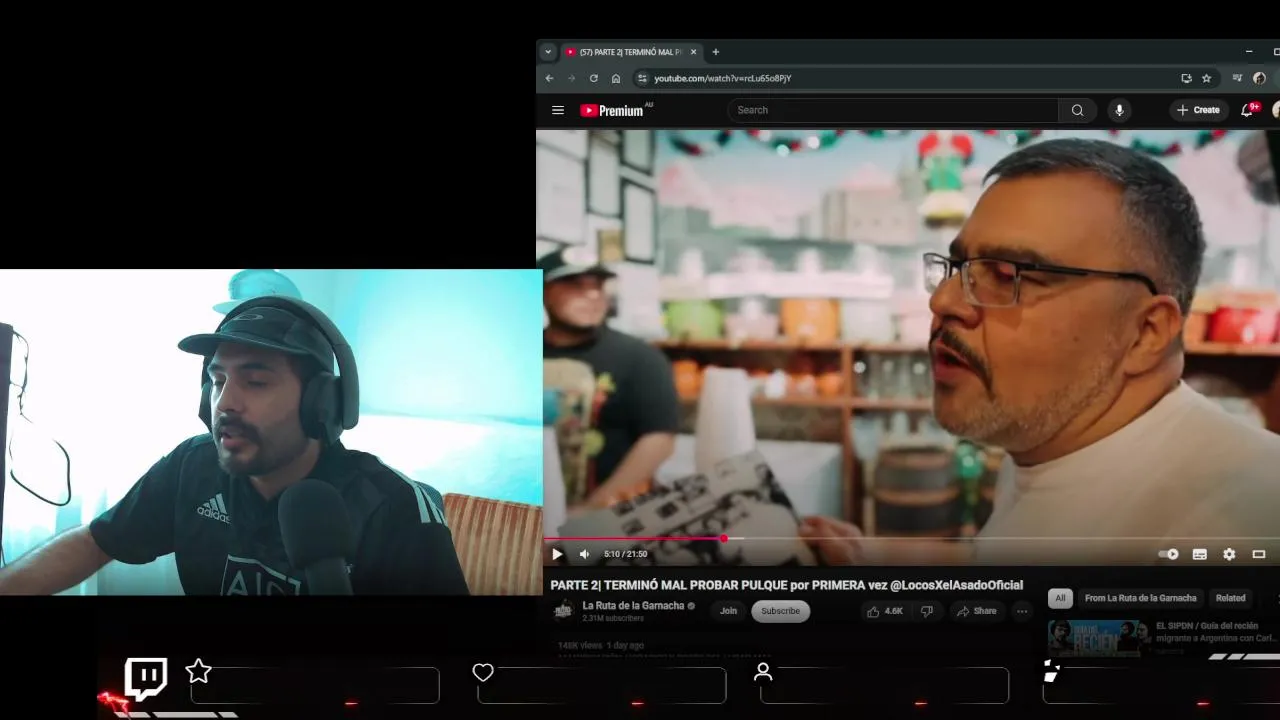
Task: Open the browser home page icon
Action: pyautogui.click(x=616, y=78)
